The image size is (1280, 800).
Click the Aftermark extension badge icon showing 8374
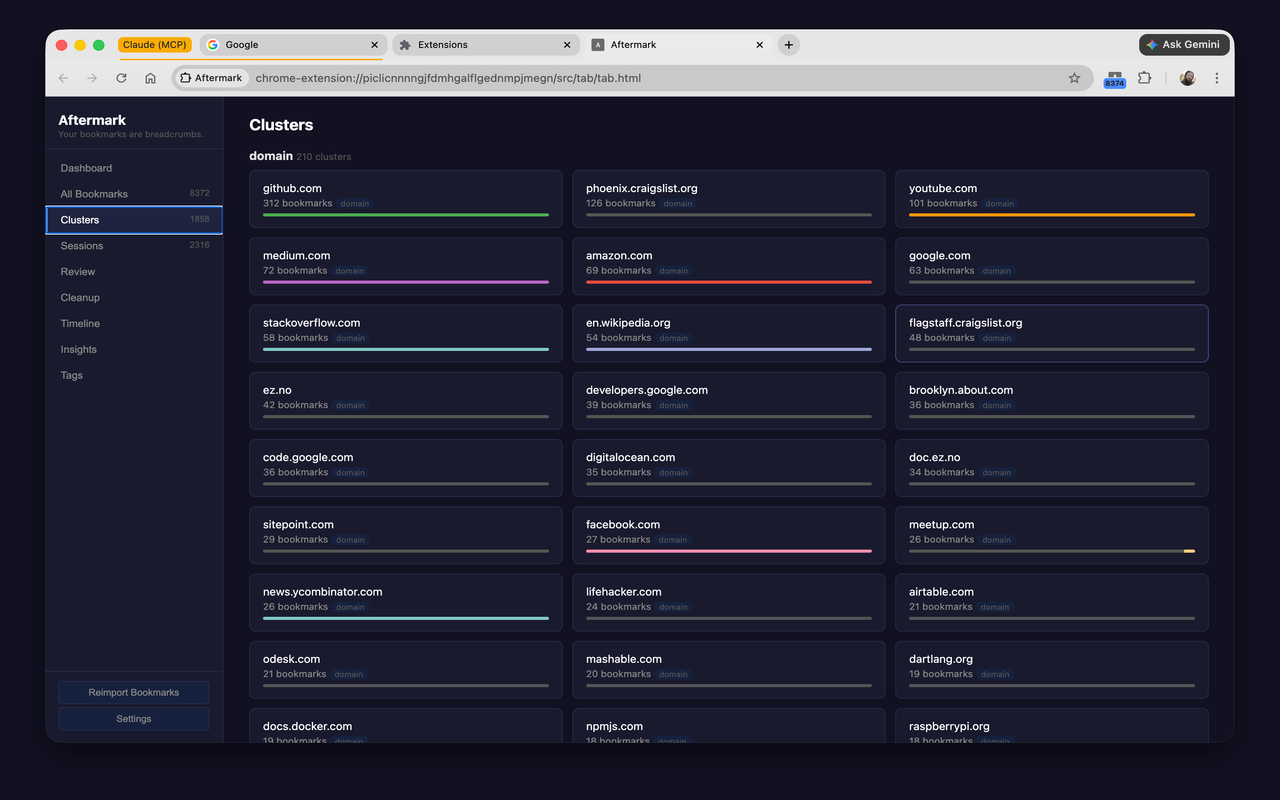[1114, 79]
